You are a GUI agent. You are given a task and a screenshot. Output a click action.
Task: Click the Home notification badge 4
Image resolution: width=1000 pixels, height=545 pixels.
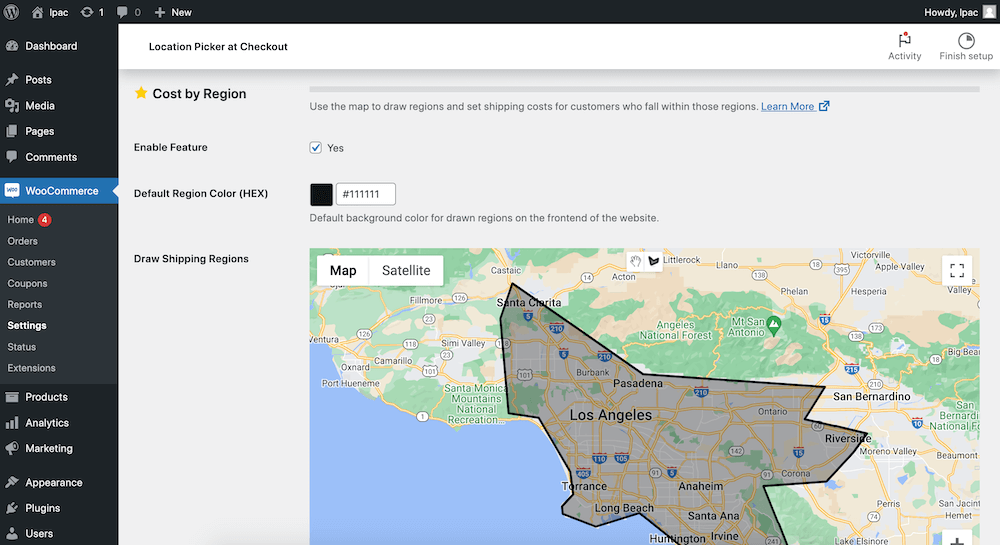[44, 219]
